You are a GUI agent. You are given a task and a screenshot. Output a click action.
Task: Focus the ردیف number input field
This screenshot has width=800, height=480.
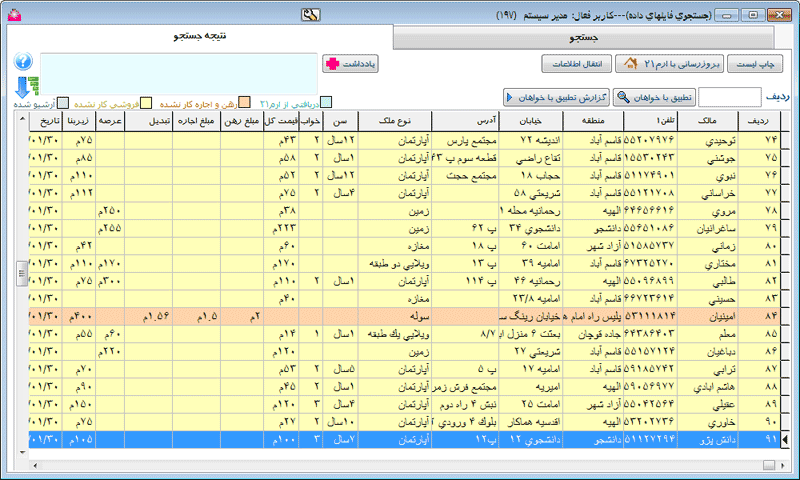pos(730,97)
